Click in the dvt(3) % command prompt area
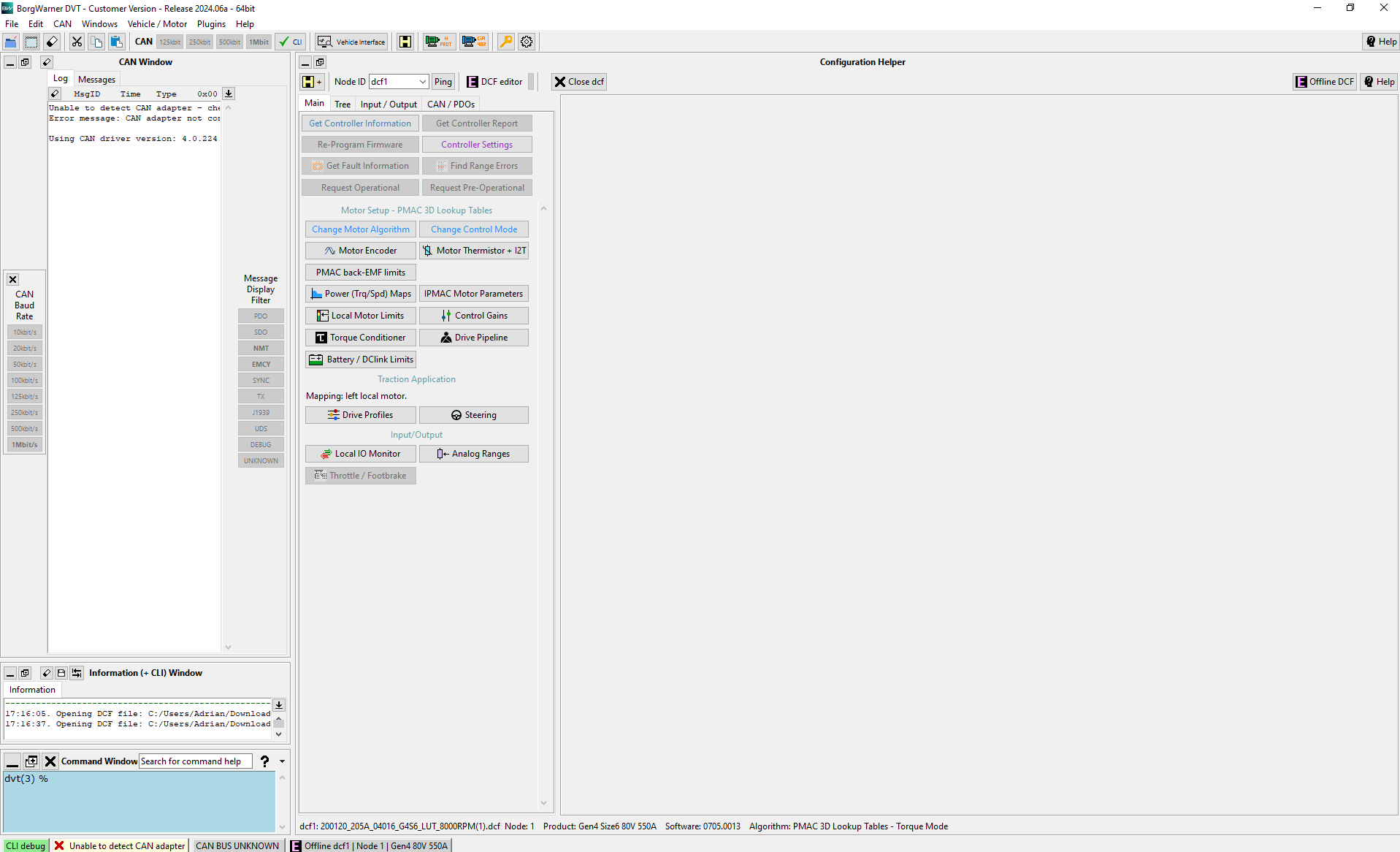Image resolution: width=1400 pixels, height=852 pixels. click(x=139, y=802)
